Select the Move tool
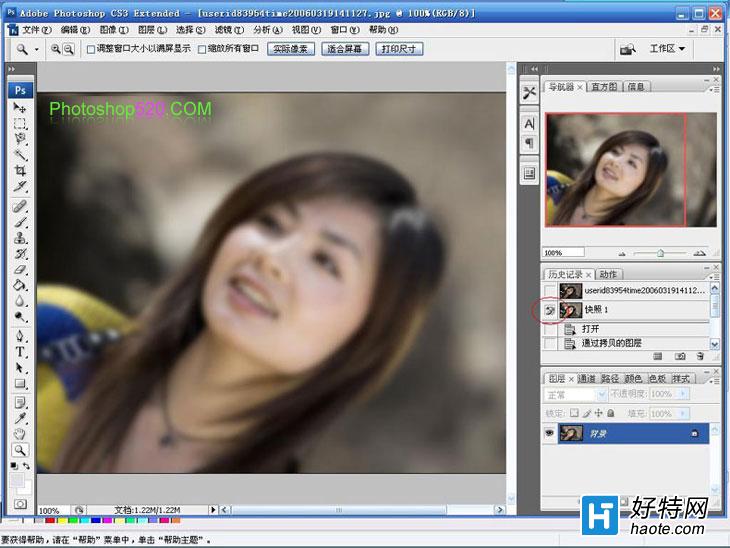 tap(20, 108)
